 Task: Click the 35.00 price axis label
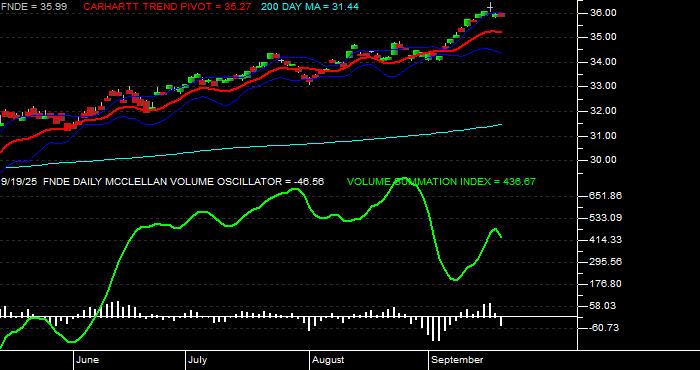(x=604, y=37)
